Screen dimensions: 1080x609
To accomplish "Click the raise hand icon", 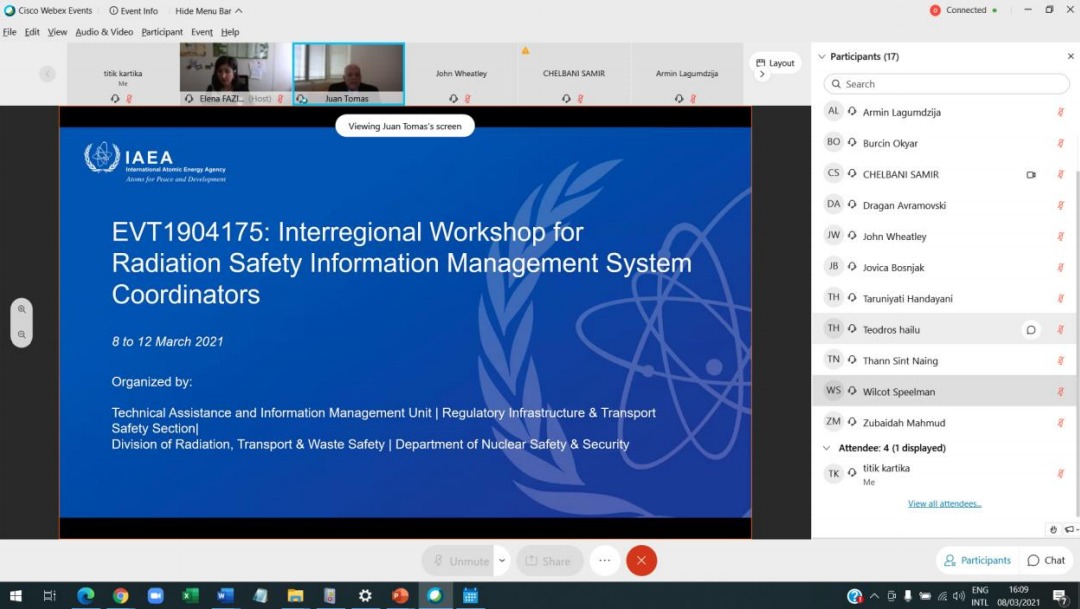I will coord(1053,529).
